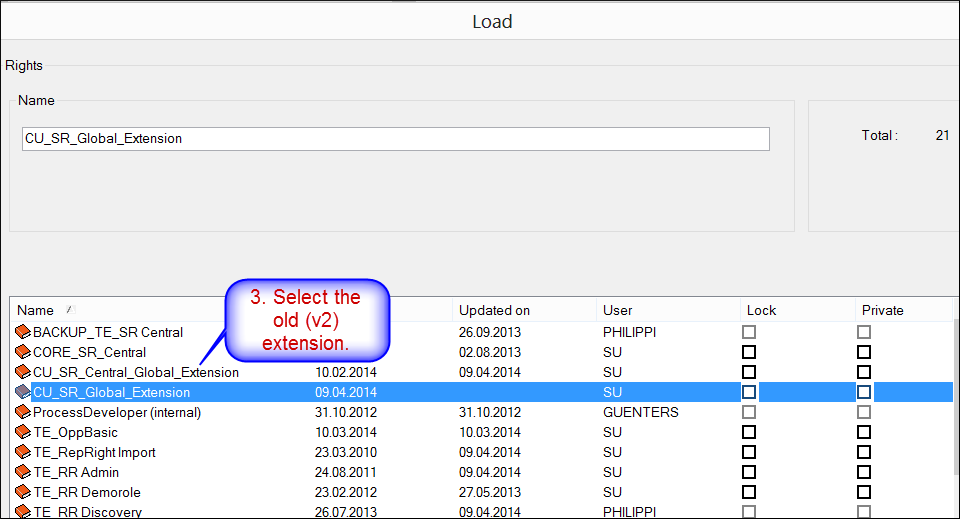Select the TE_RR Demorole row name

point(87,492)
